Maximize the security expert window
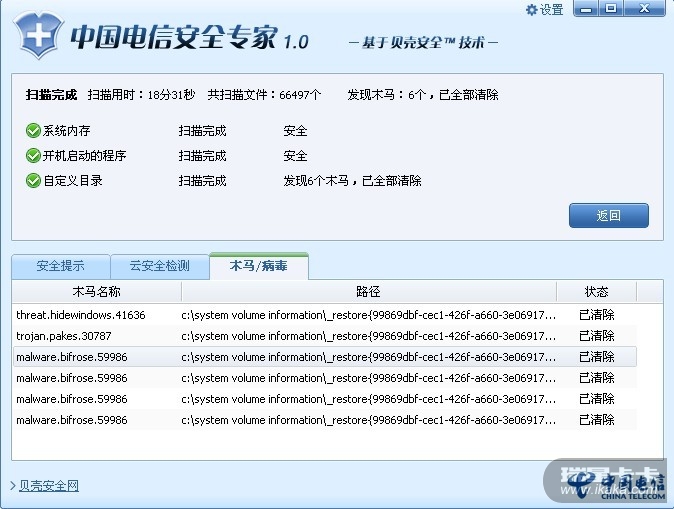Viewport: 674px width, 509px height. pos(611,9)
